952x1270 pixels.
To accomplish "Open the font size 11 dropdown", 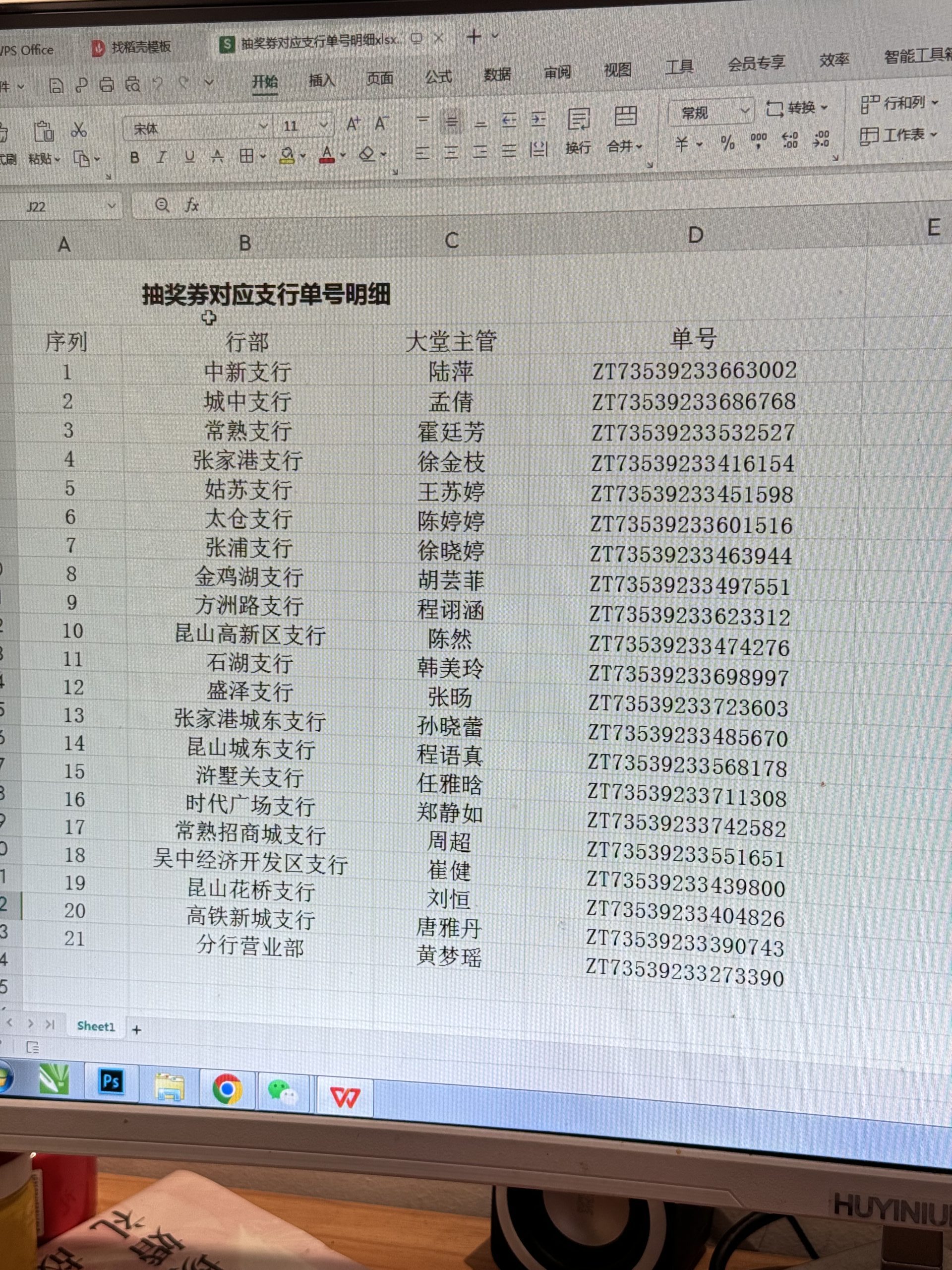I will [x=323, y=125].
